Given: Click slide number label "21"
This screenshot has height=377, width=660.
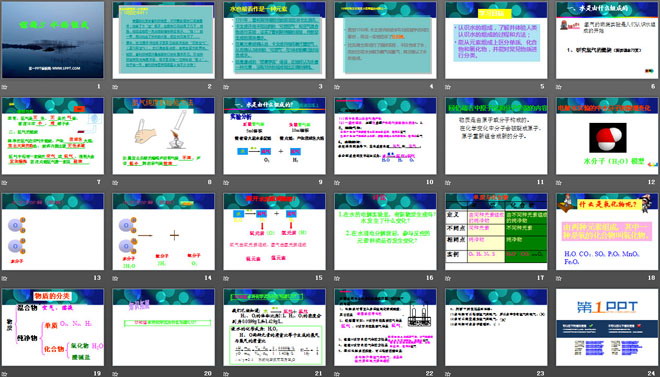Looking at the screenshot, I should coord(319,373).
